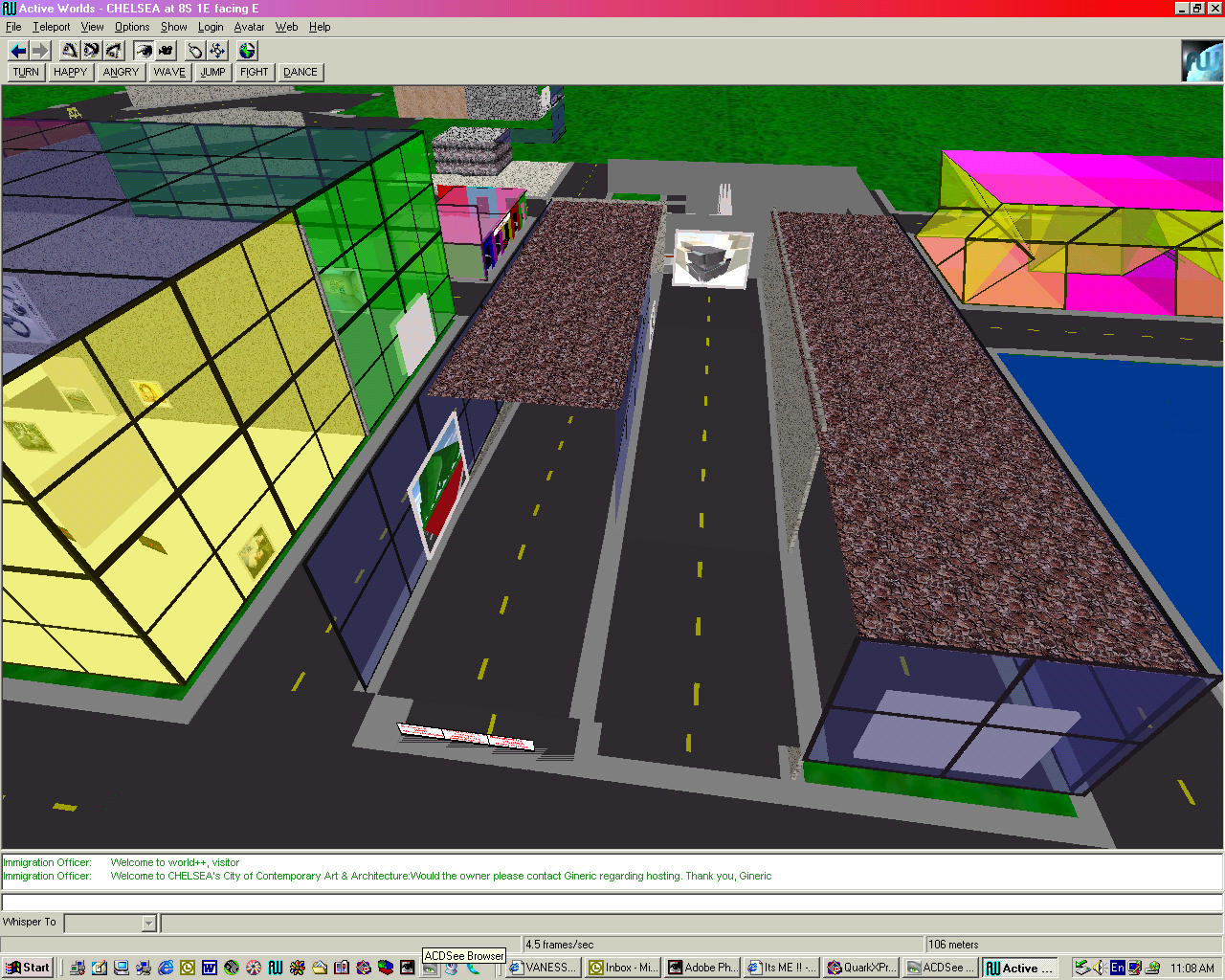Switch to third-person camera view
Screen dimensions: 1225x980
pos(167,51)
